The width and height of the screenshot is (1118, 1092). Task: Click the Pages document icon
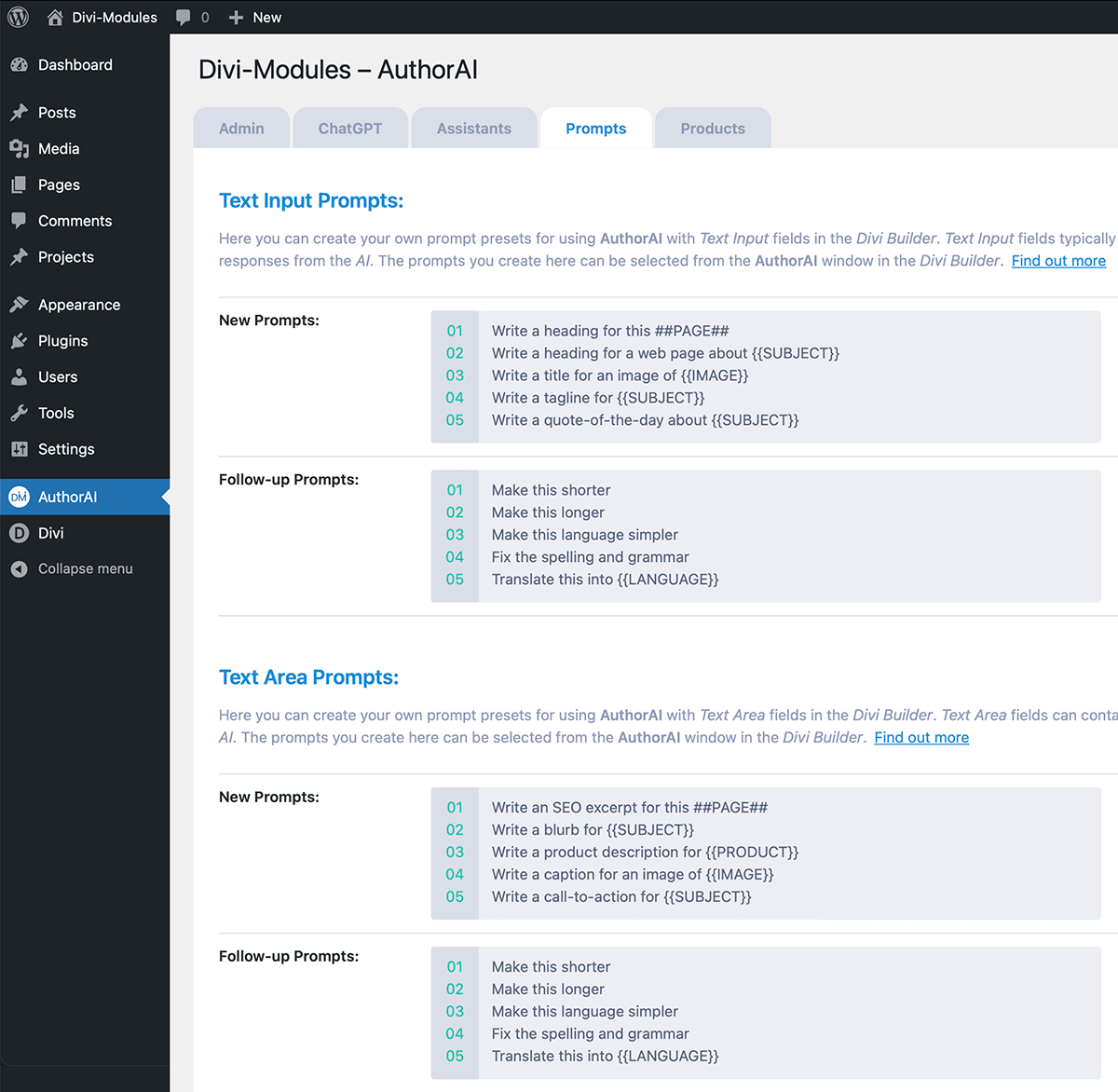19,185
